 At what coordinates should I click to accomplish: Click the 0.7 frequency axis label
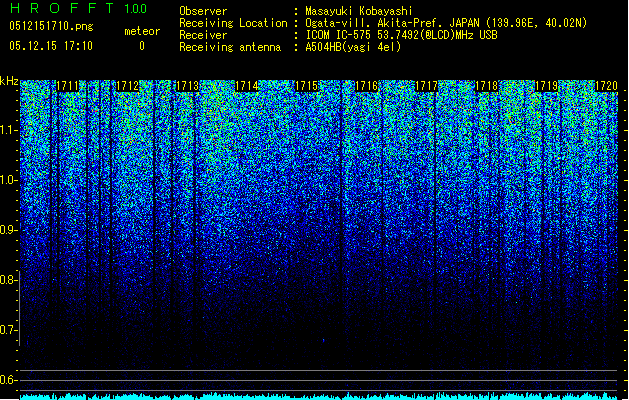pos(9,330)
